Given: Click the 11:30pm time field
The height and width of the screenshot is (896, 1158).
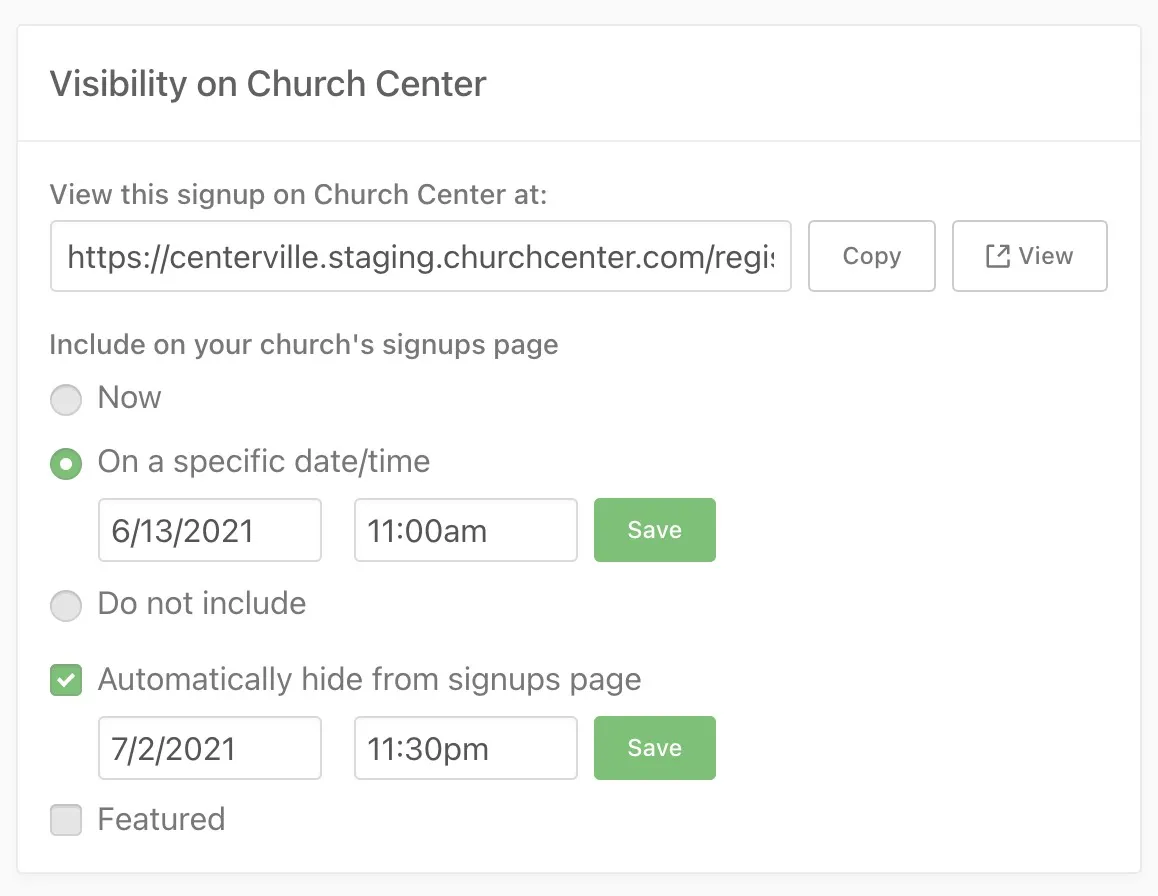Looking at the screenshot, I should point(465,748).
